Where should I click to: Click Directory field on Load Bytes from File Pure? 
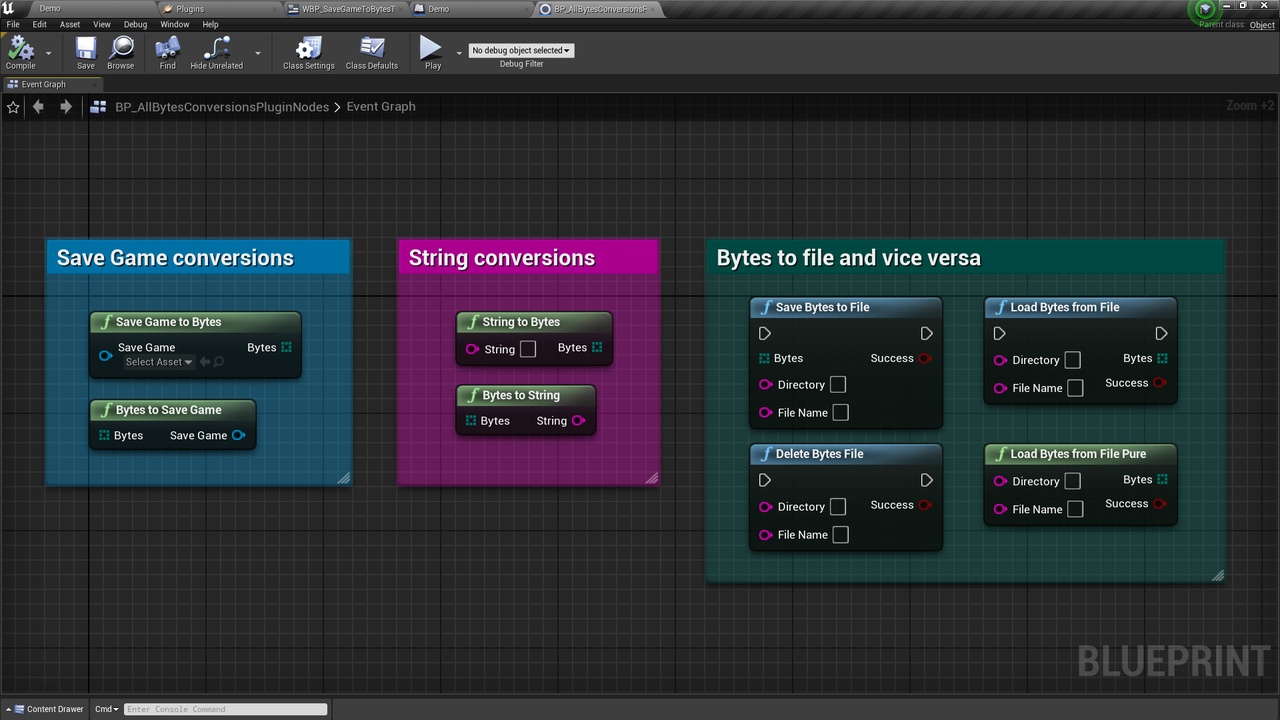pyautogui.click(x=1072, y=481)
